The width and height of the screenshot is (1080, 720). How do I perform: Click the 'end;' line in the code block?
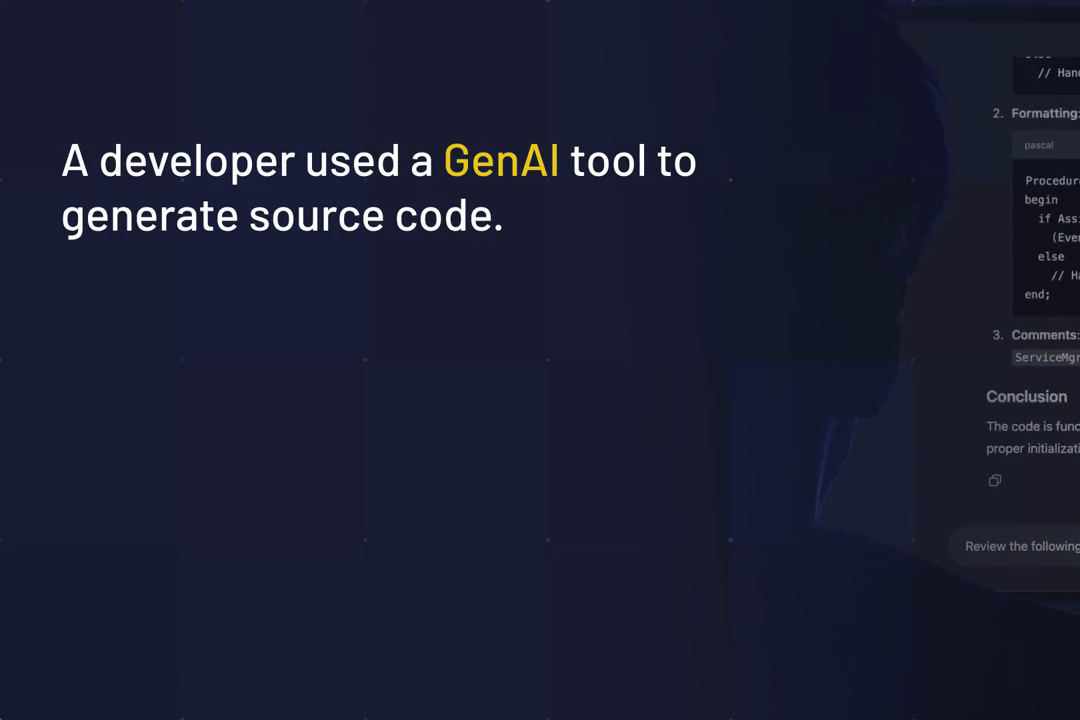1037,294
